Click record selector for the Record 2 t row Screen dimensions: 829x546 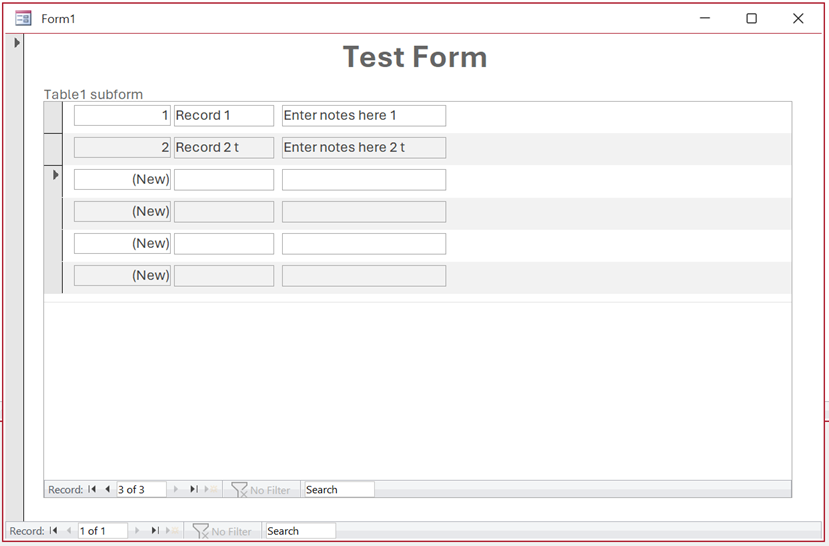pyautogui.click(x=53, y=149)
